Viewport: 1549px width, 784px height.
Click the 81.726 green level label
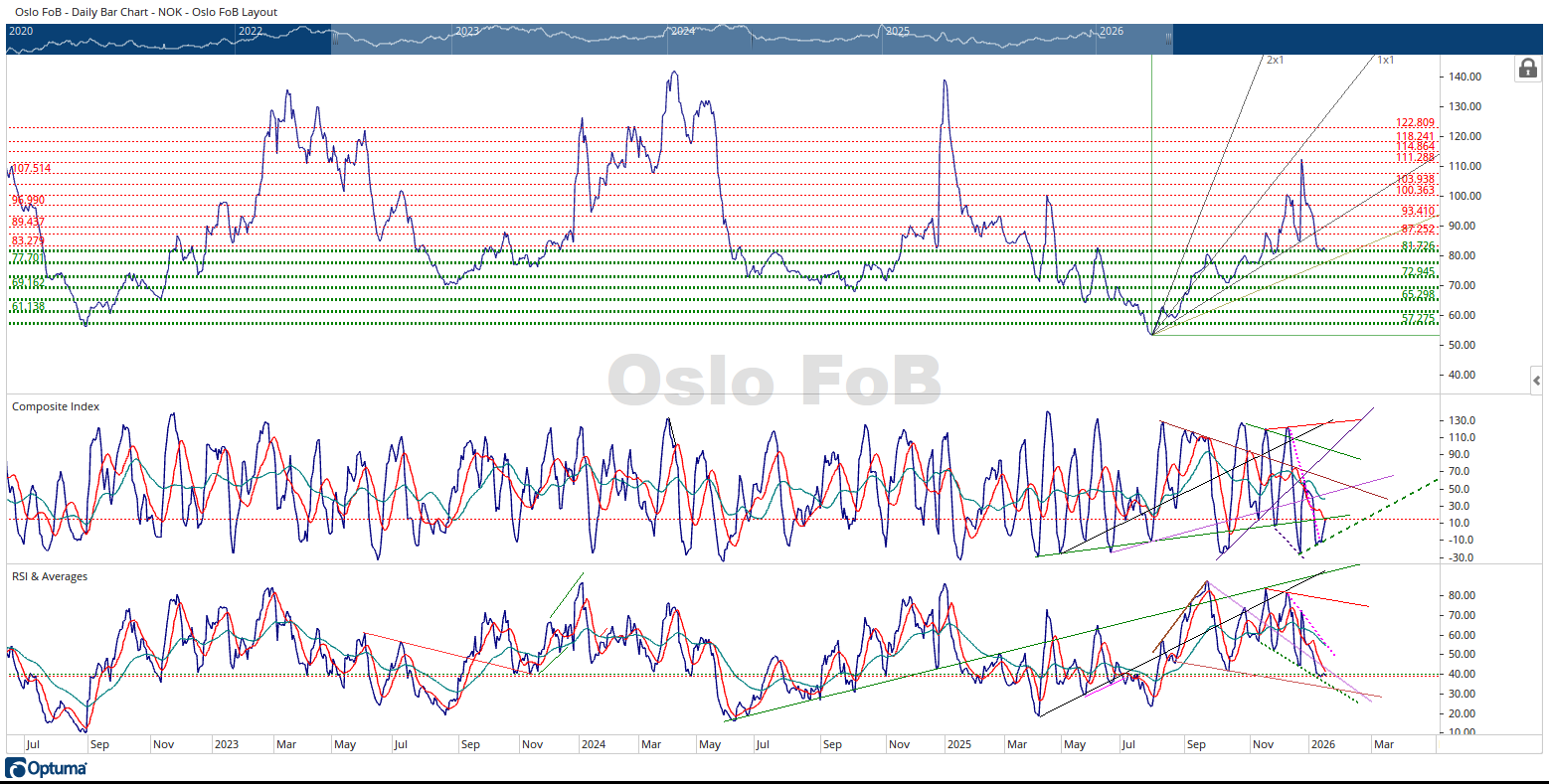[x=1418, y=245]
